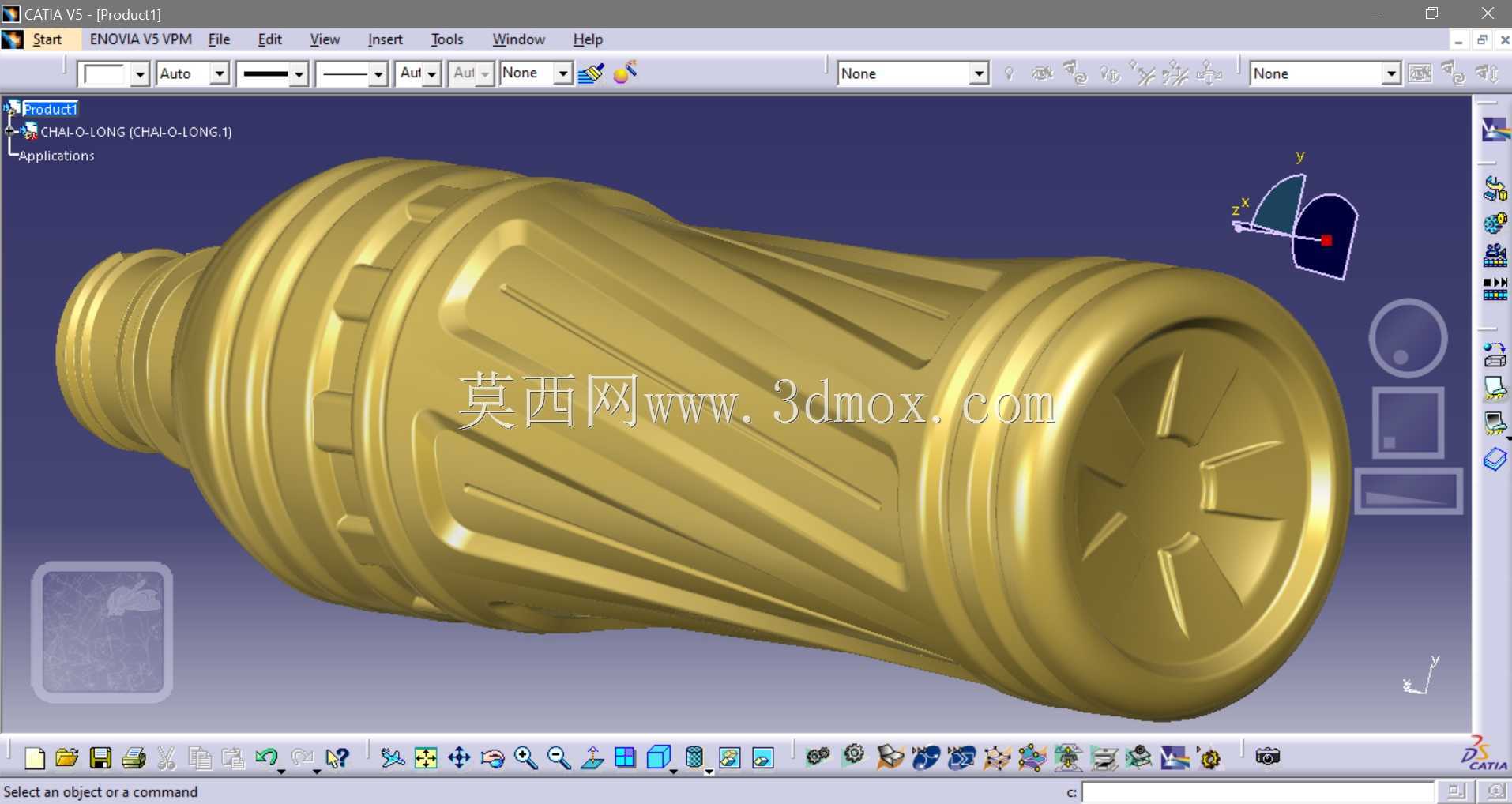Image resolution: width=1512 pixels, height=804 pixels.
Task: Click the double gears icon in bottom toolbar
Action: coord(818,757)
